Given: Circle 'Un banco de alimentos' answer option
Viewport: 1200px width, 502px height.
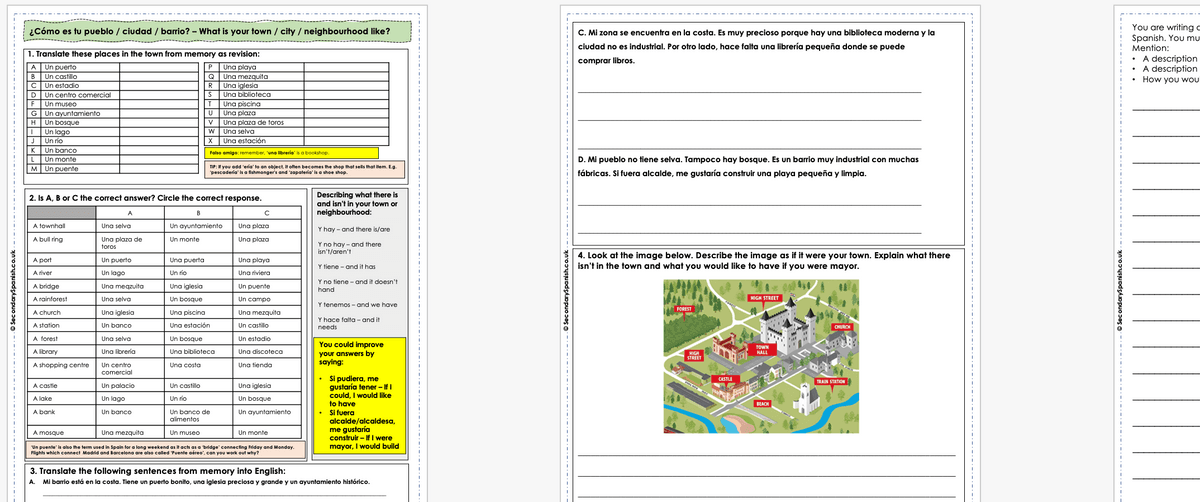Looking at the screenshot, I should tap(189, 415).
